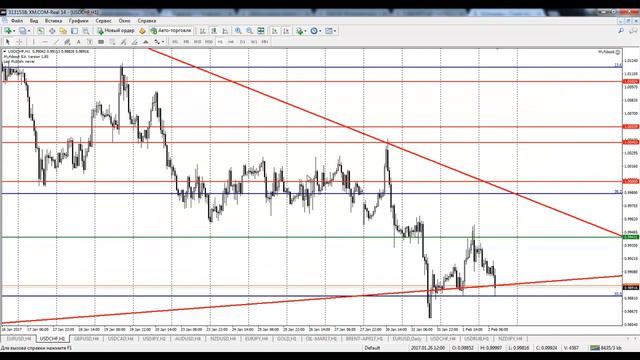Open the Сервис menu

click(103, 20)
